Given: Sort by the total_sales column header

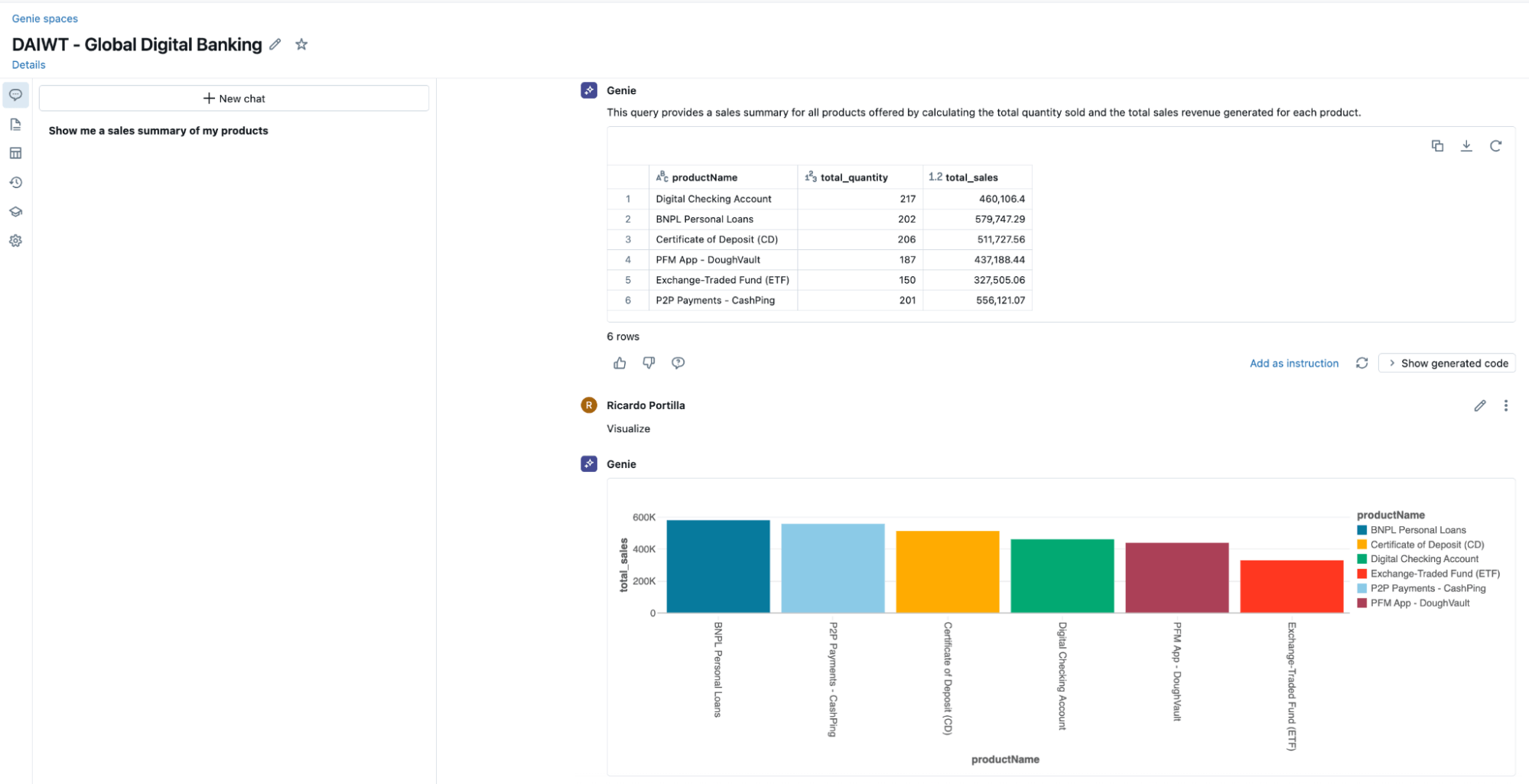Looking at the screenshot, I should pos(971,177).
